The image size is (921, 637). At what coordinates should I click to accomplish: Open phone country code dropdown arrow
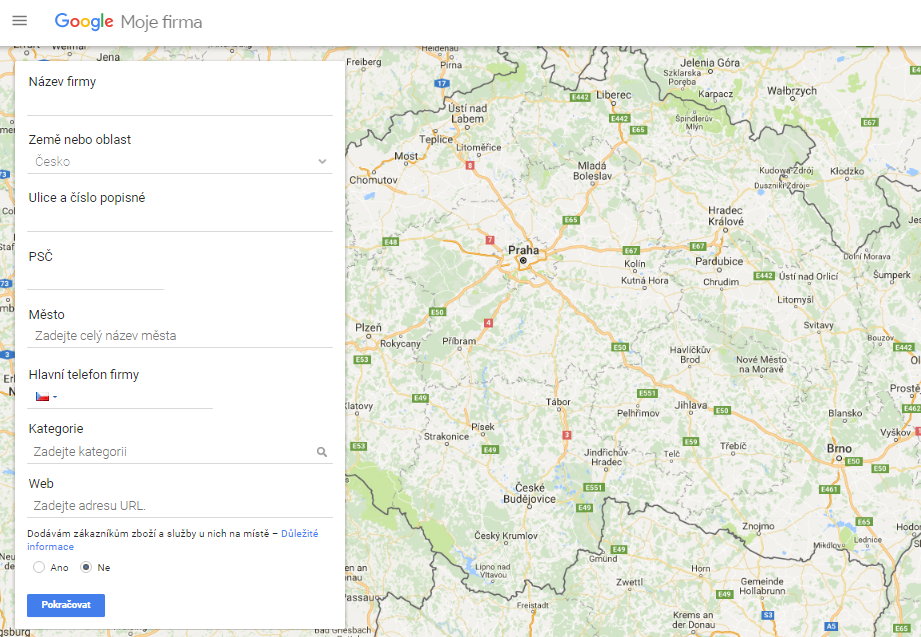pos(55,397)
